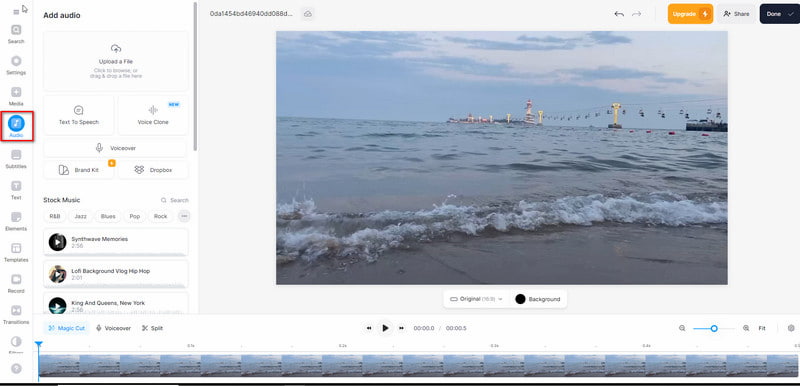
Task: Click the Upgrade button
Action: click(690, 14)
